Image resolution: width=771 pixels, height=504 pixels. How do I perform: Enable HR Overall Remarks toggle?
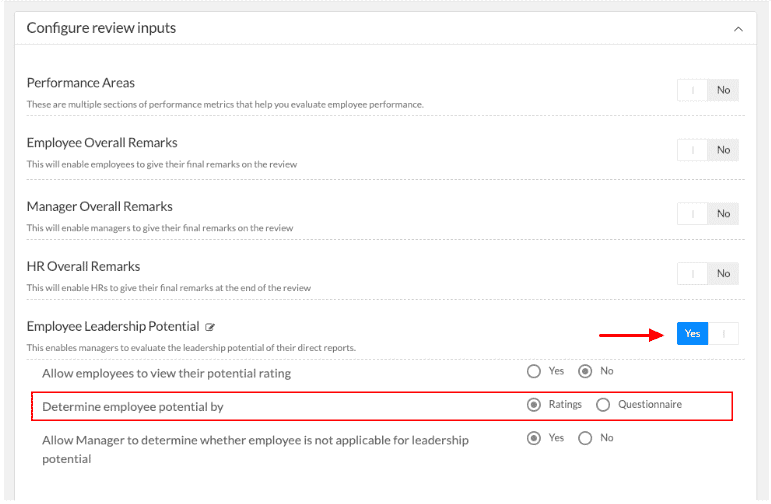(708, 273)
